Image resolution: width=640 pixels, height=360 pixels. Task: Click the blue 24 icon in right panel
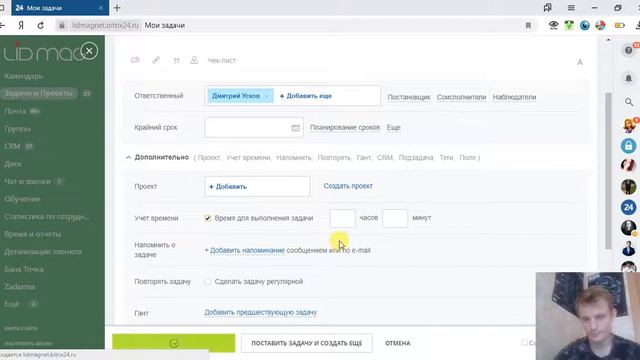[x=629, y=207]
